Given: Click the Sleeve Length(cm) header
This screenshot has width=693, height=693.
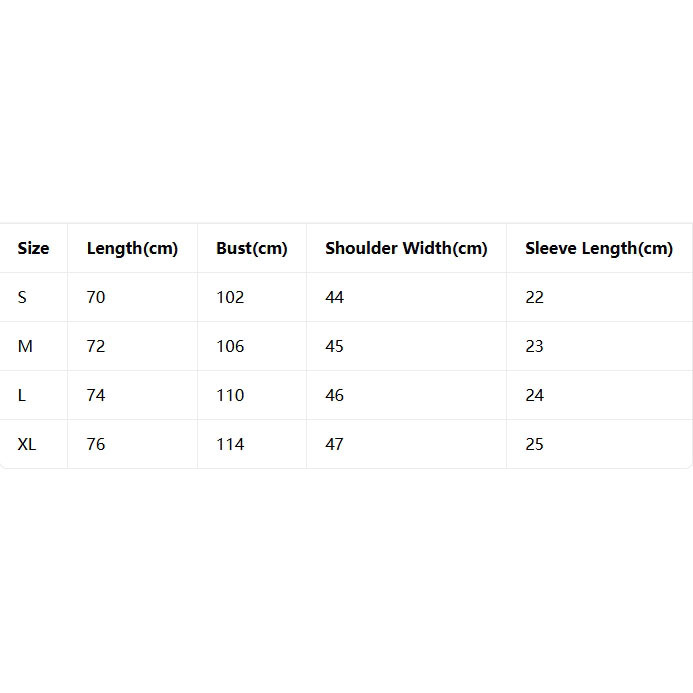Looking at the screenshot, I should 599,248.
